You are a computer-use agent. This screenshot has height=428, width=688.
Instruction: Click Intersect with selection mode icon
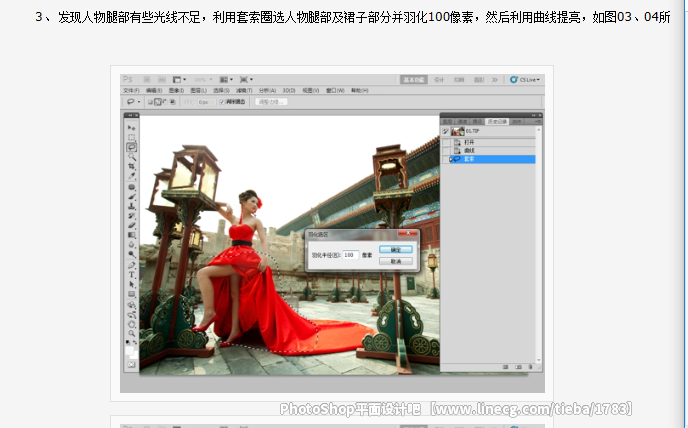(173, 102)
